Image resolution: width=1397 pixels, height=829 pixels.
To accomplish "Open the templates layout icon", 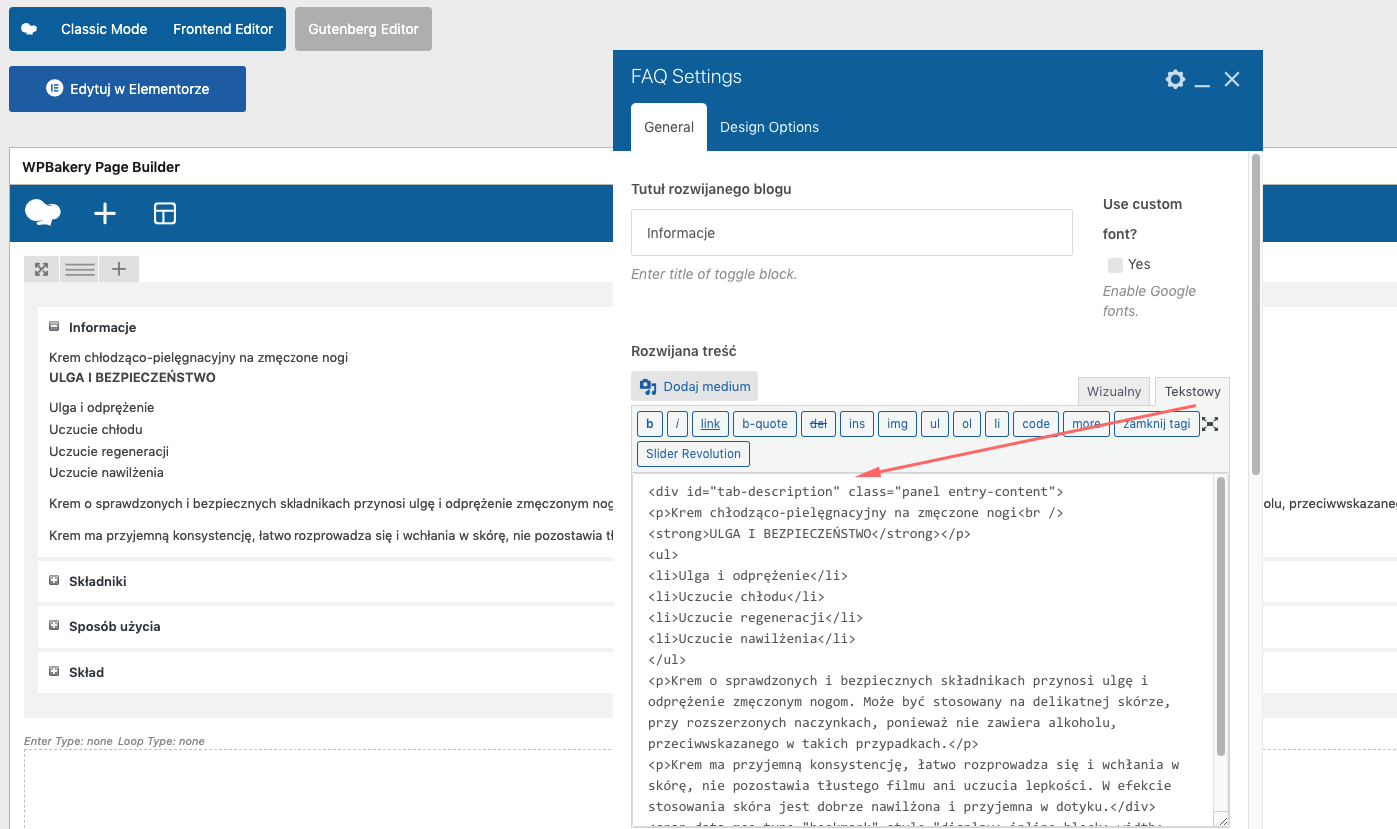I will (x=165, y=213).
